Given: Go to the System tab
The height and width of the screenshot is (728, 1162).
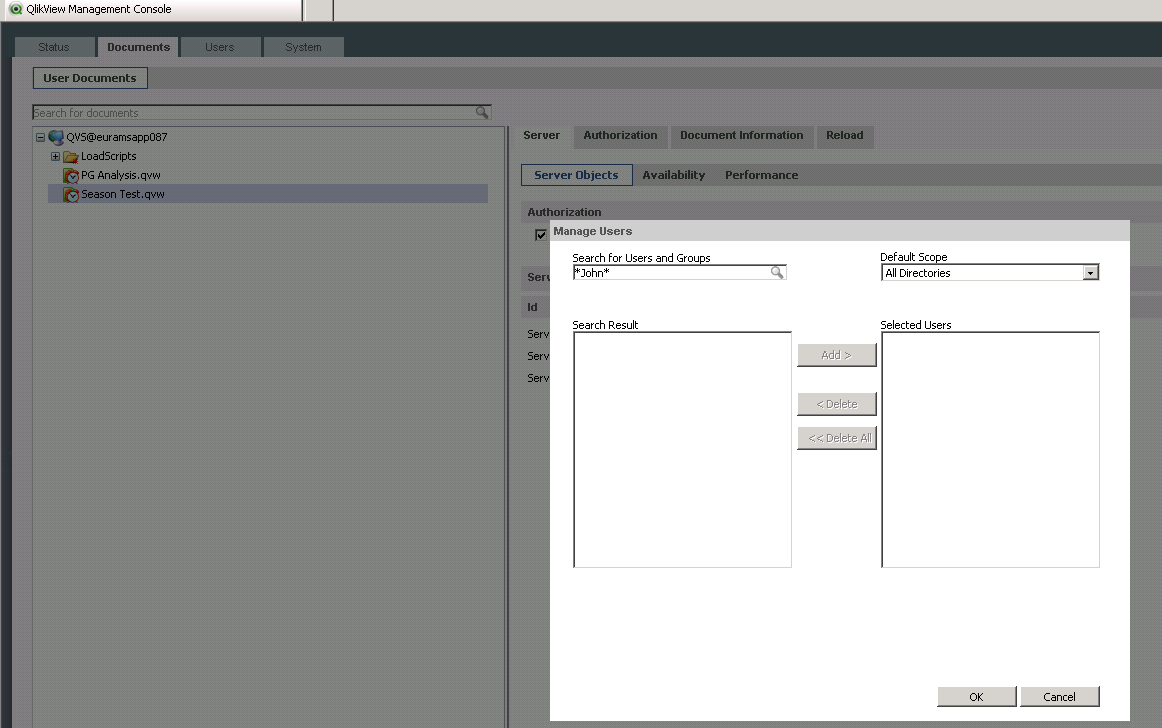Looking at the screenshot, I should 303,47.
